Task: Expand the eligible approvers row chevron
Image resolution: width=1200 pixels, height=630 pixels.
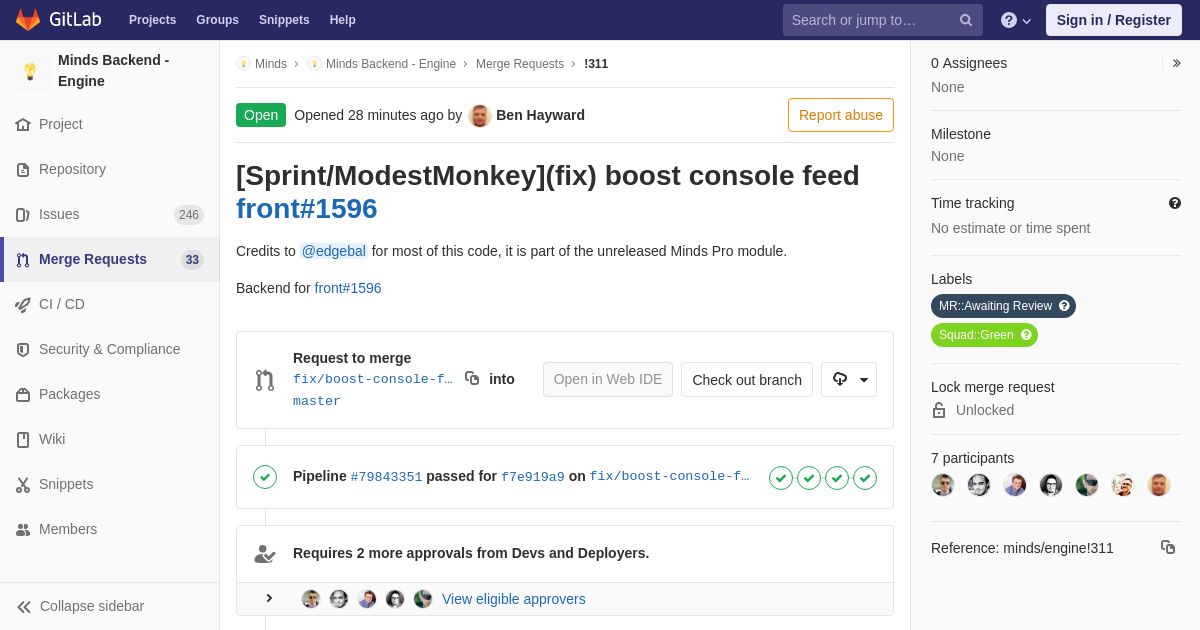Action: click(269, 598)
